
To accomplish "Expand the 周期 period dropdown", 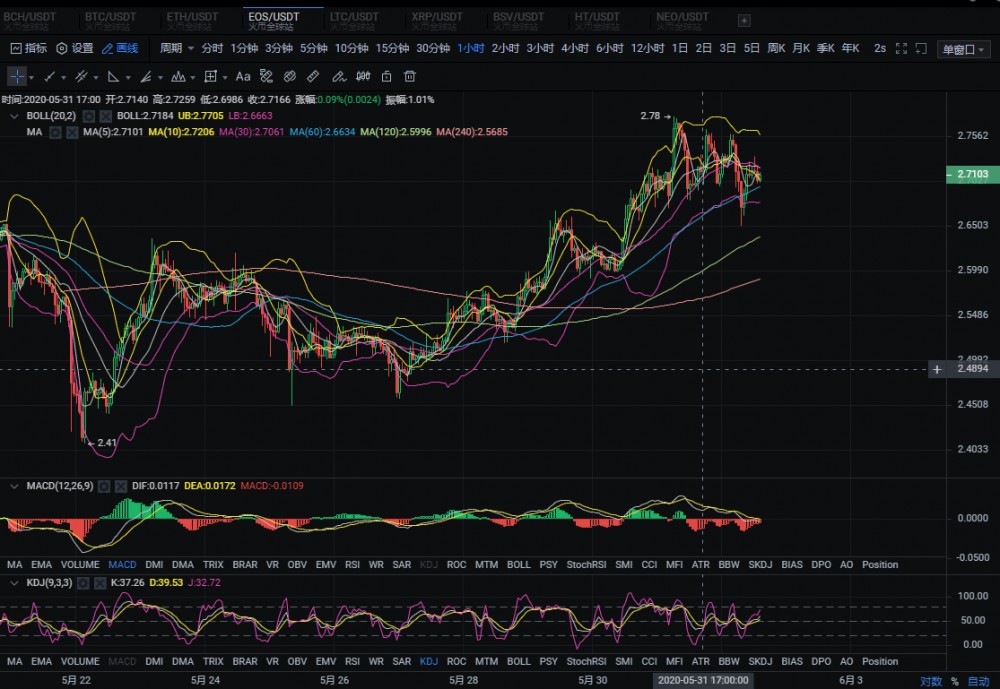I will pyautogui.click(x=175, y=48).
